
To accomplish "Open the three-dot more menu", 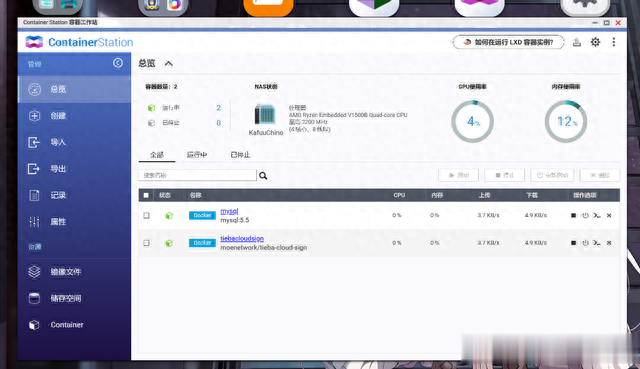I will click(613, 42).
